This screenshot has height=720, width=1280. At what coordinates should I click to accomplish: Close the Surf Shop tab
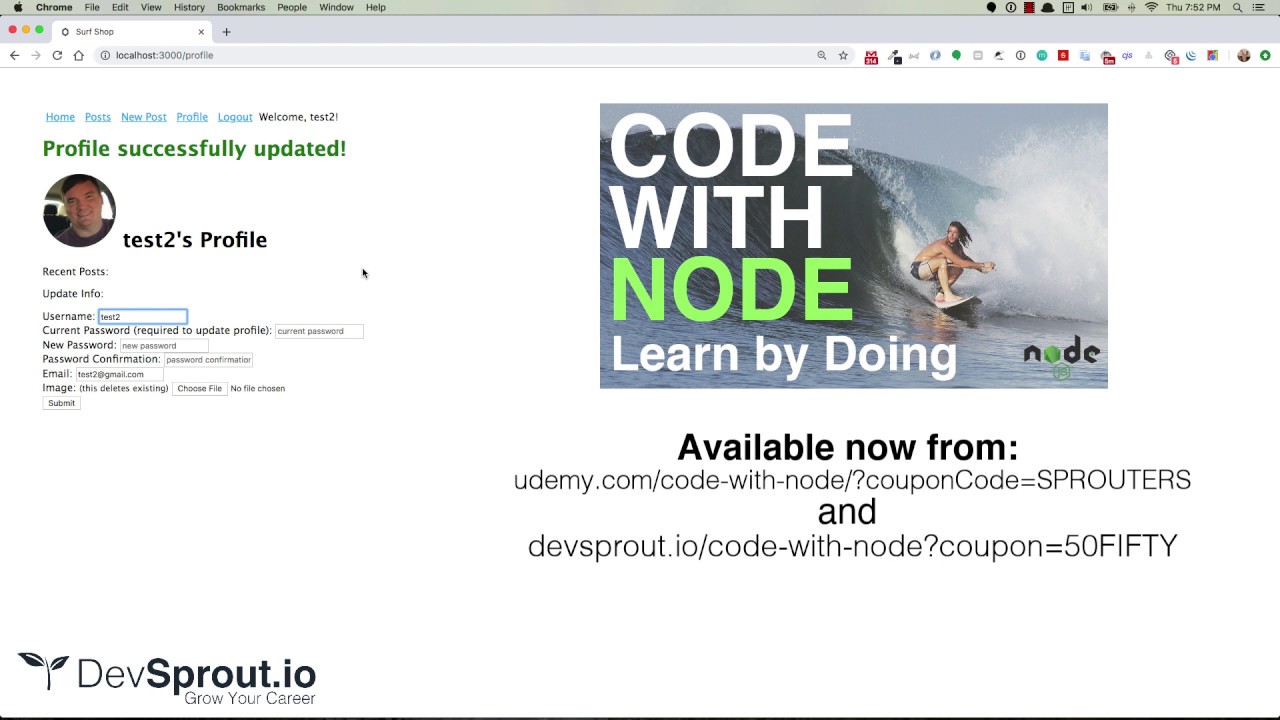pyautogui.click(x=201, y=31)
